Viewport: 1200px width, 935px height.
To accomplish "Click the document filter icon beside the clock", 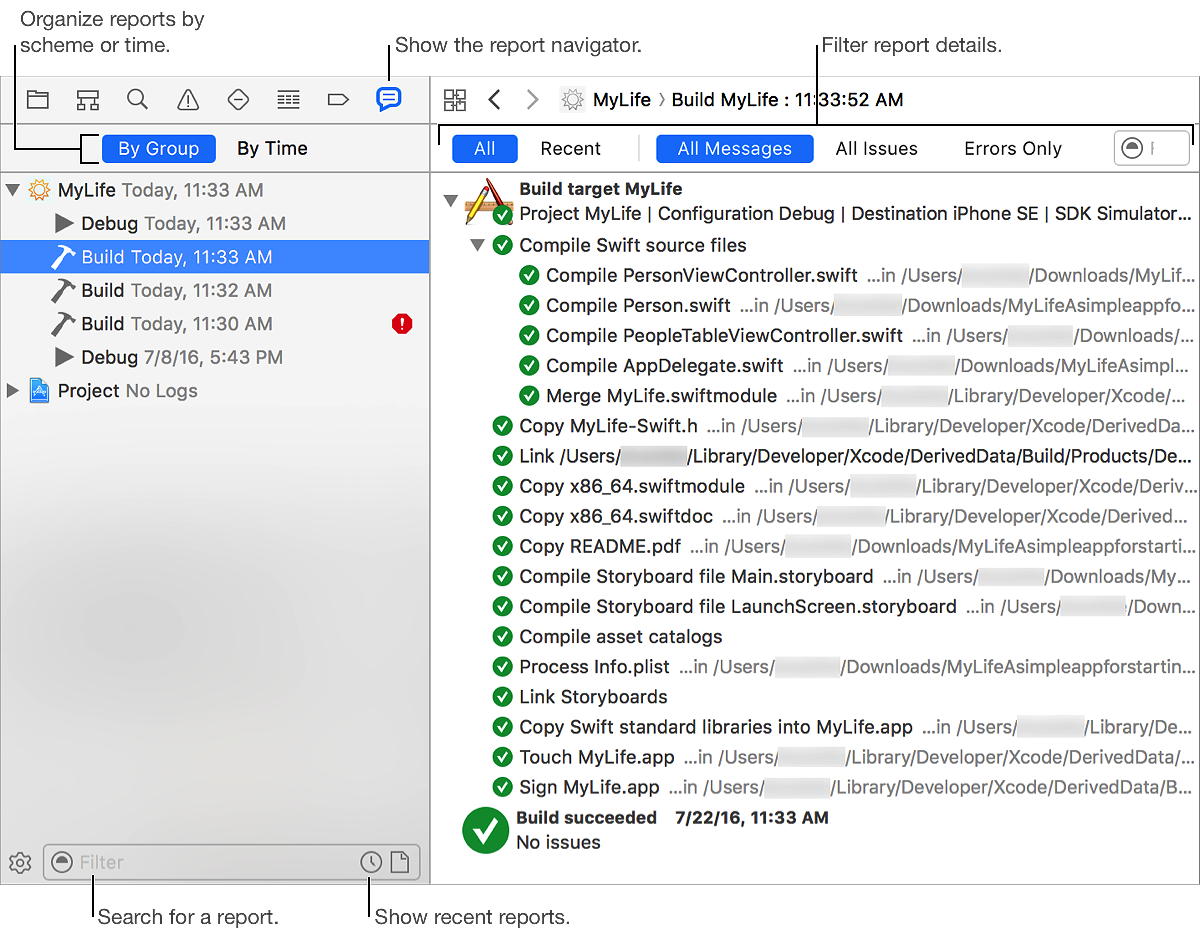I will 400,862.
